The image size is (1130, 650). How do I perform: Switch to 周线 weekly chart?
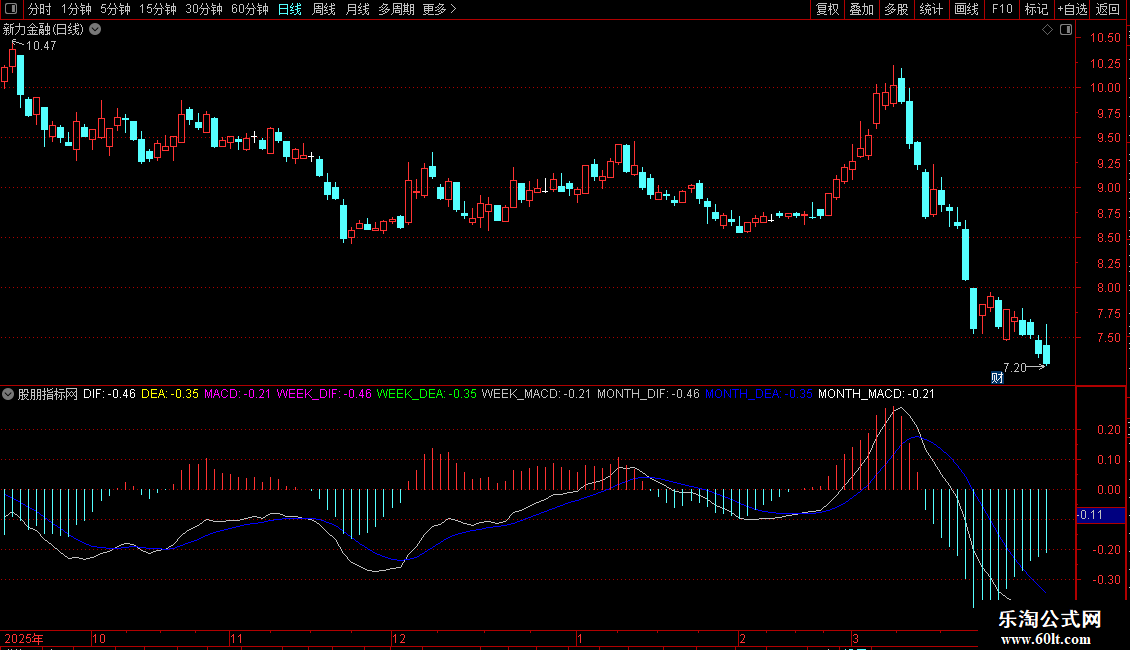point(324,9)
